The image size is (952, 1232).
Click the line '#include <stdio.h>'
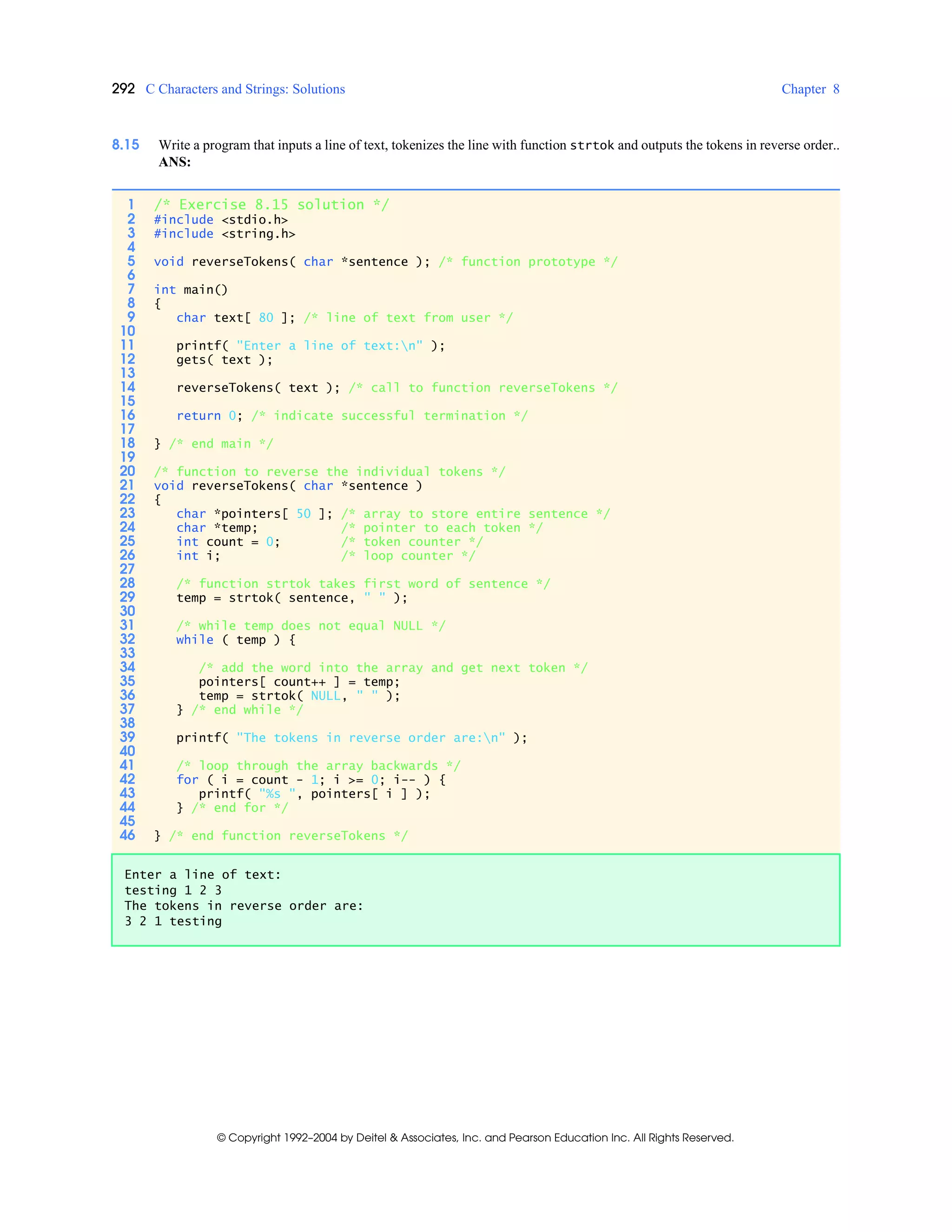[221, 219]
